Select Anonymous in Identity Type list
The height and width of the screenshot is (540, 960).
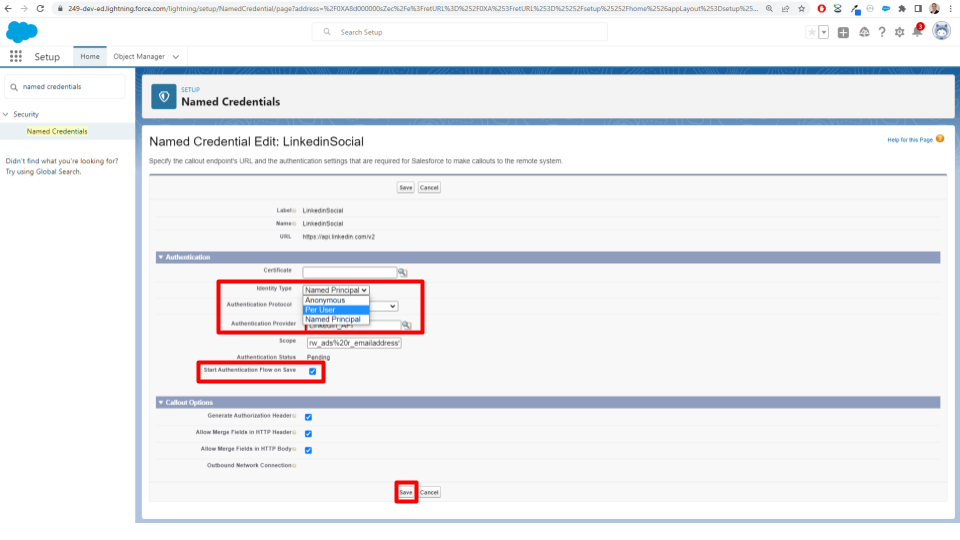coord(336,301)
